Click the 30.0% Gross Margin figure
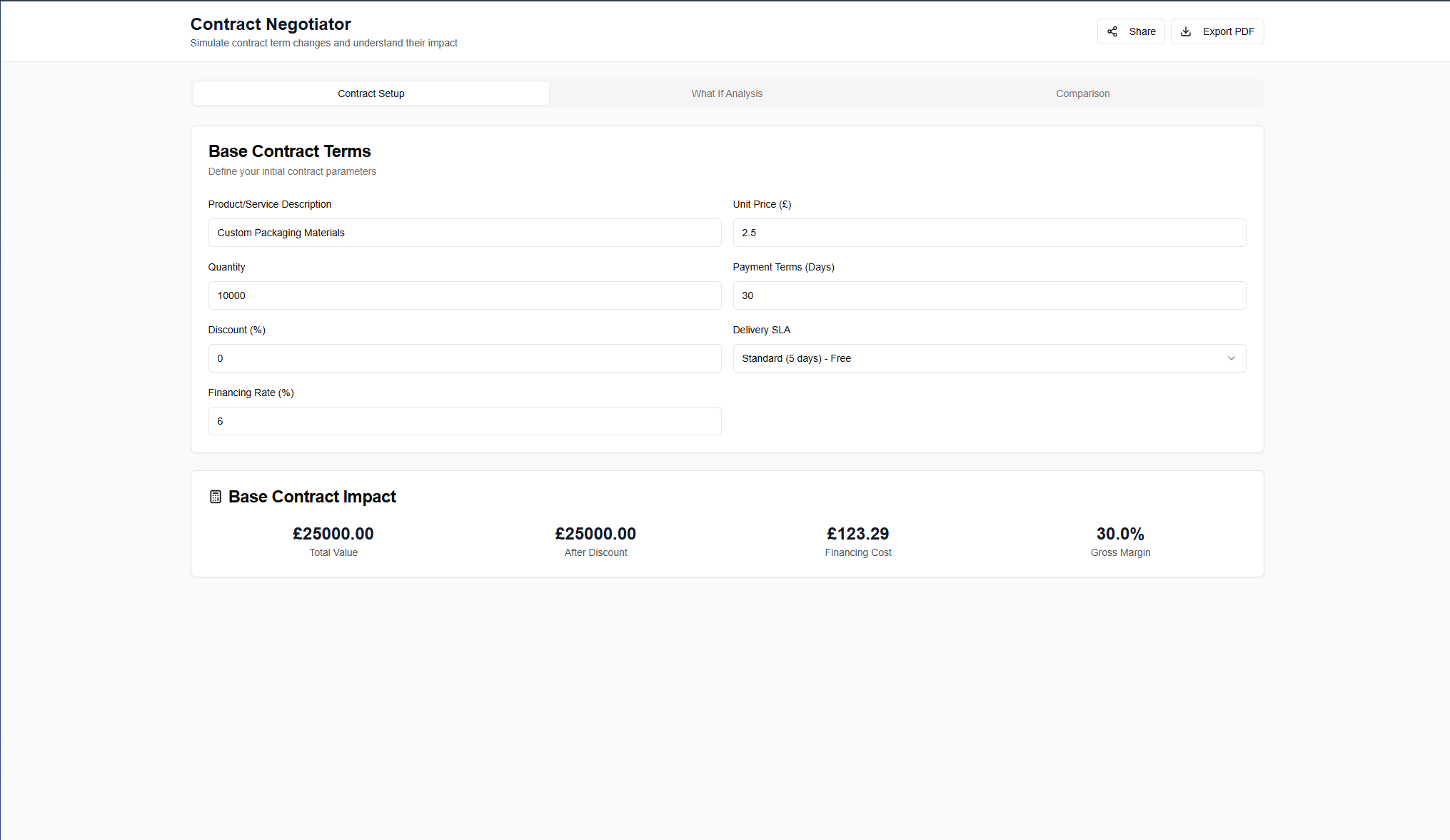The image size is (1450, 840). coord(1120,534)
